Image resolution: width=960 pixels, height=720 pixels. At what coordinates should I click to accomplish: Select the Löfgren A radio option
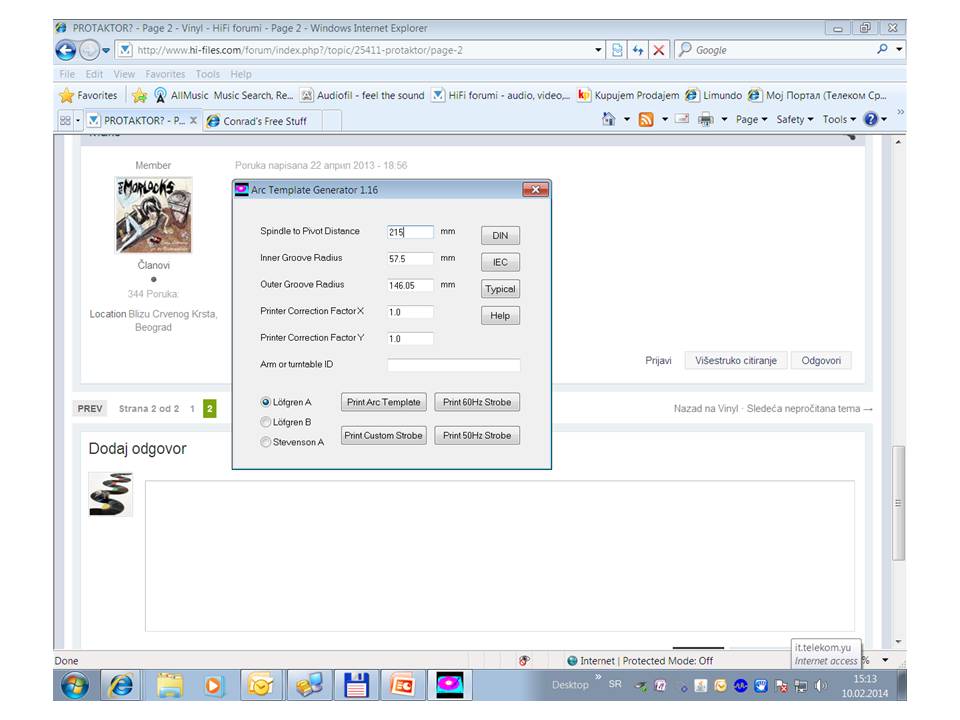pyautogui.click(x=266, y=402)
